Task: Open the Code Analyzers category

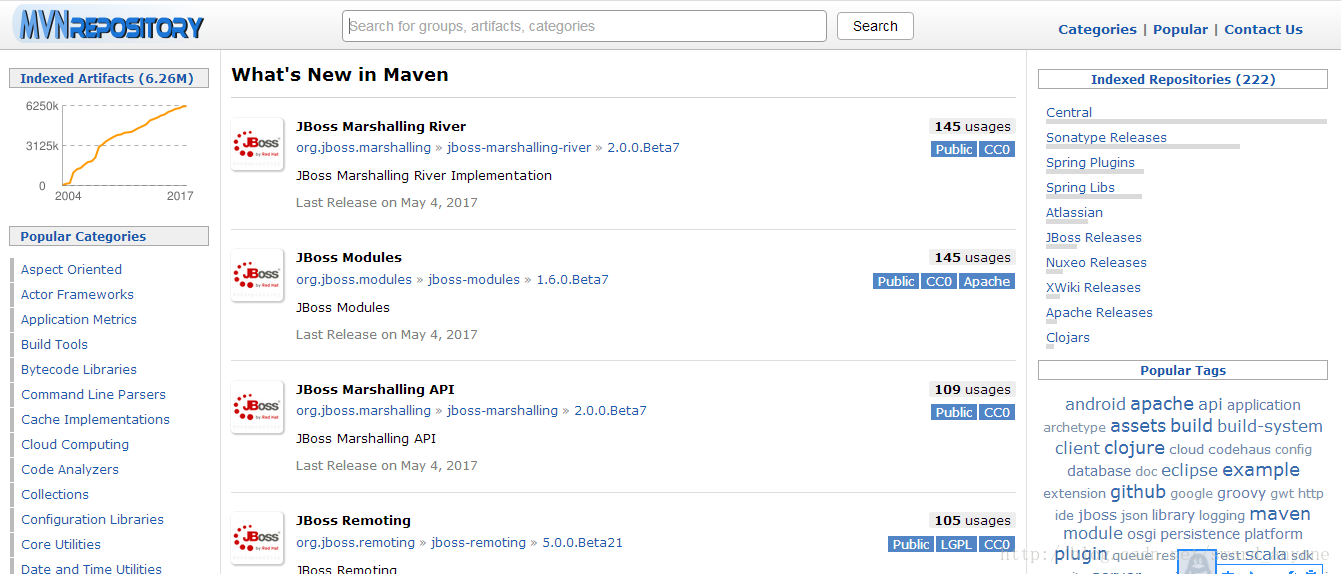Action: click(70, 469)
